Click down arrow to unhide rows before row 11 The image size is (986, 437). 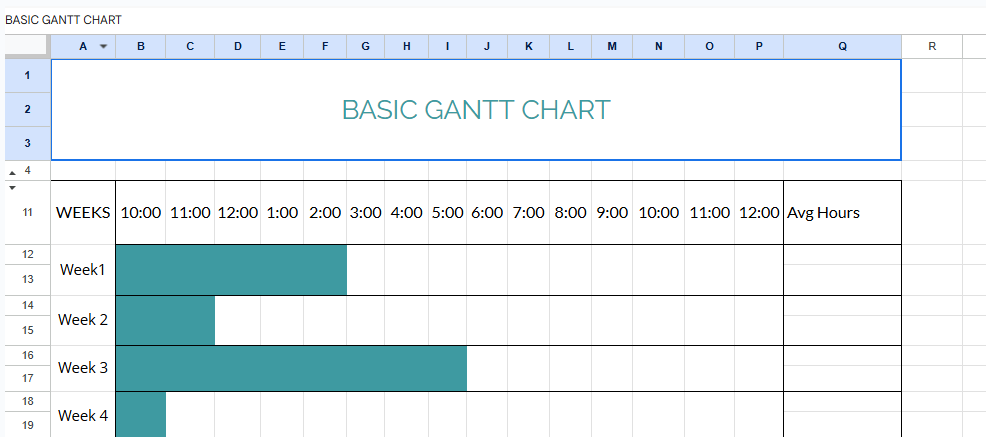[x=12, y=186]
